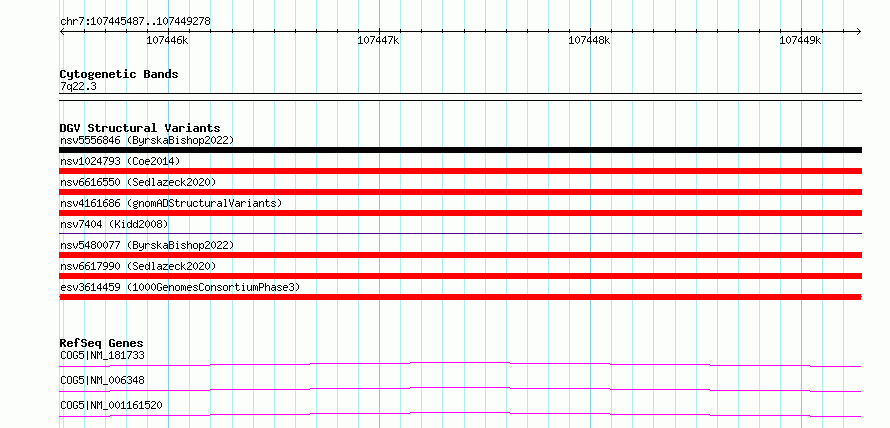Open variant esv3614459 (1000GenomesConsortiumPhase3) label
The width and height of the screenshot is (890, 428).
tap(180, 287)
